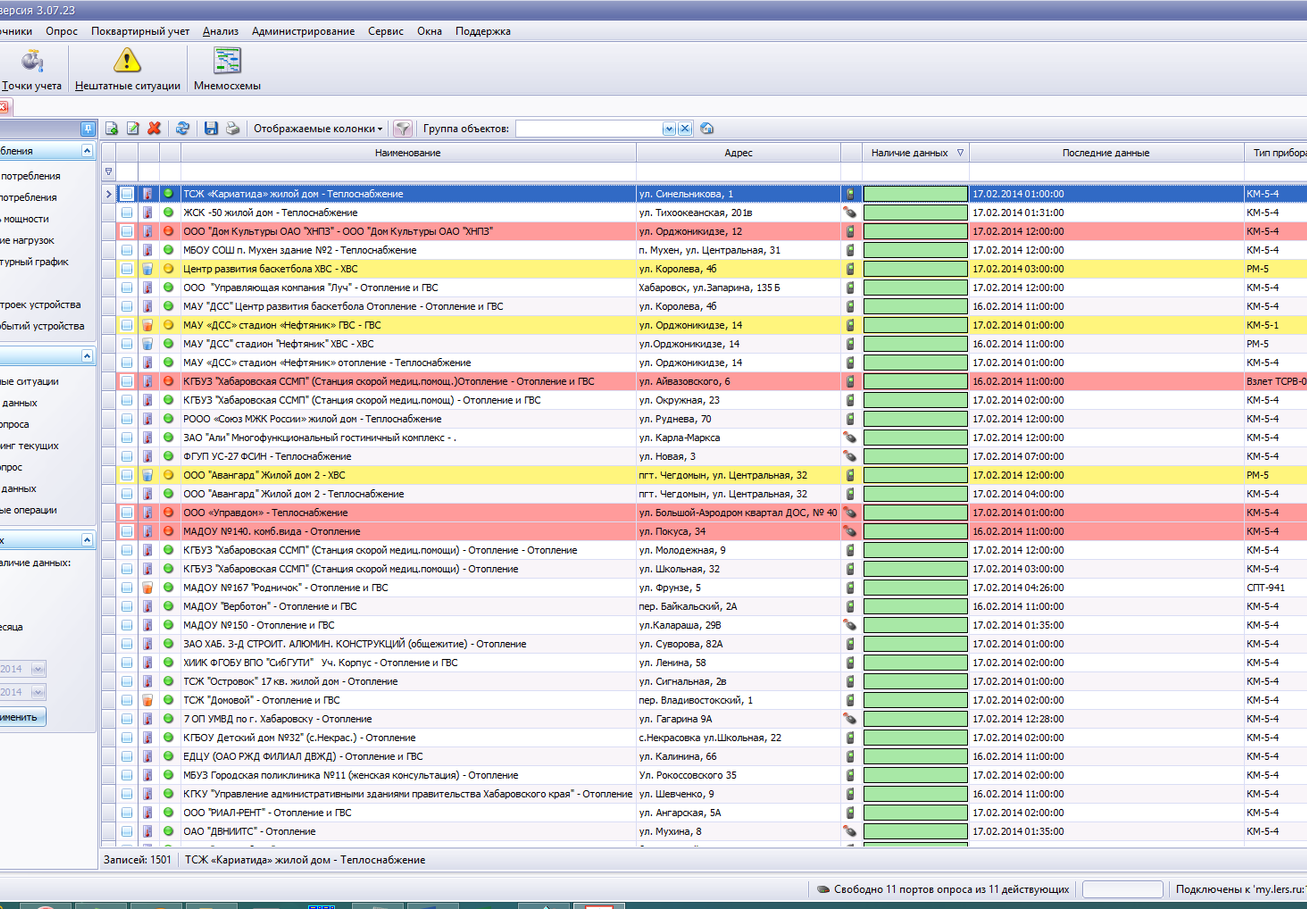Viewport: 1307px width, 909px height.
Task: Sort by the Последние данные column header
Action: 1106,153
